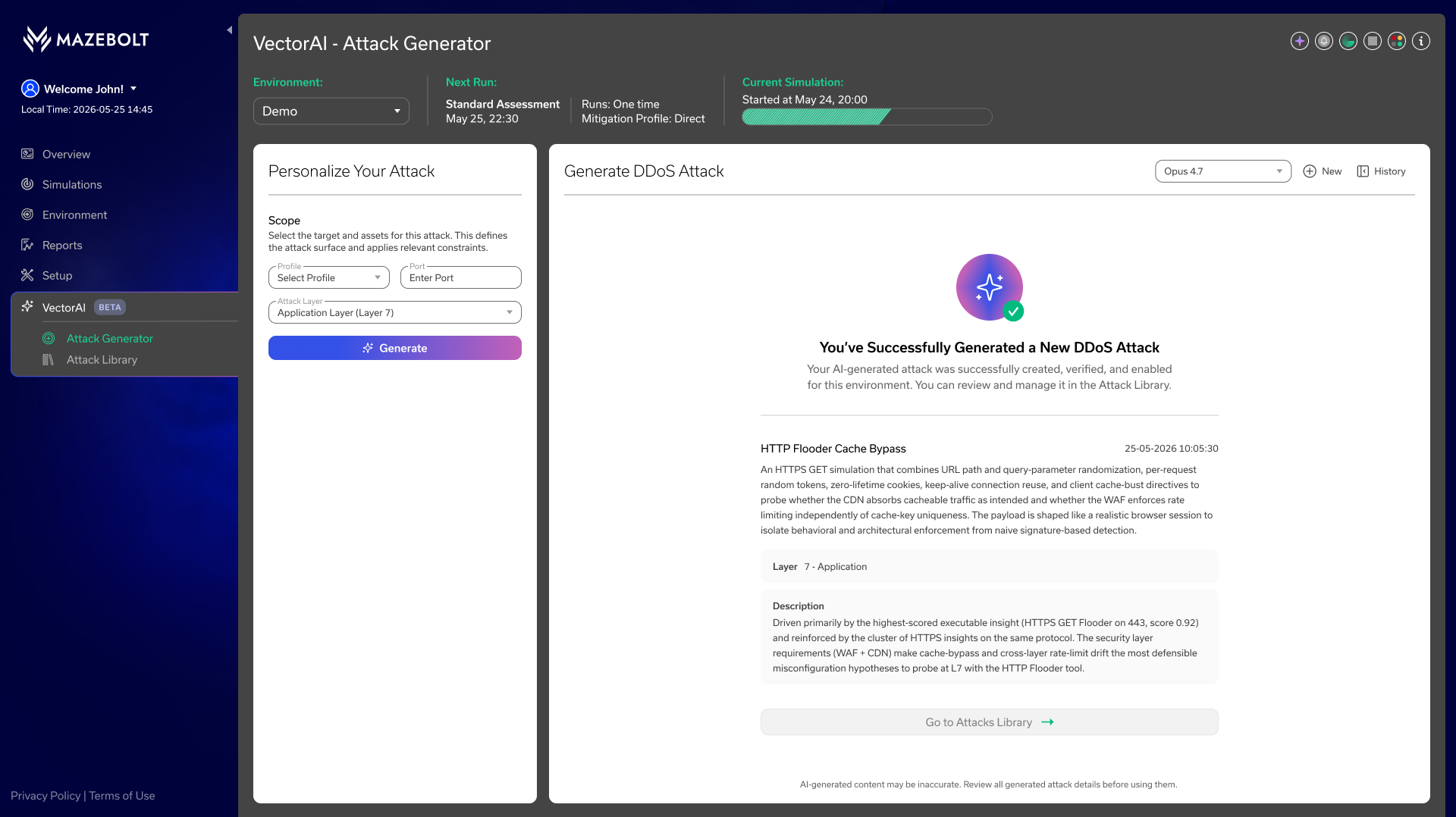Click the Setup tools icon

(27, 275)
